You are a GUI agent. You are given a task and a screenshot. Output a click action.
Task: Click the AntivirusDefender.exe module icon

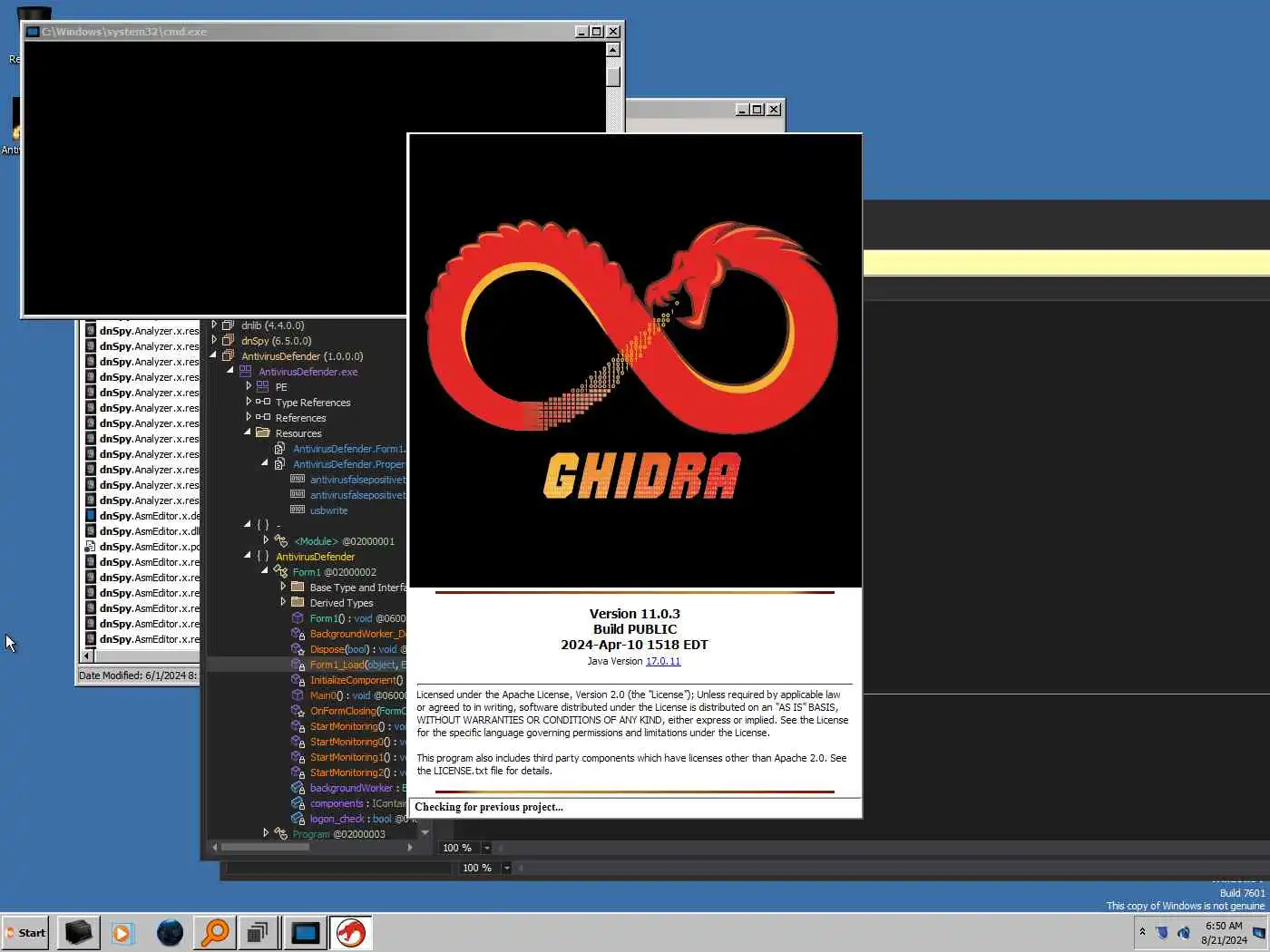click(245, 372)
